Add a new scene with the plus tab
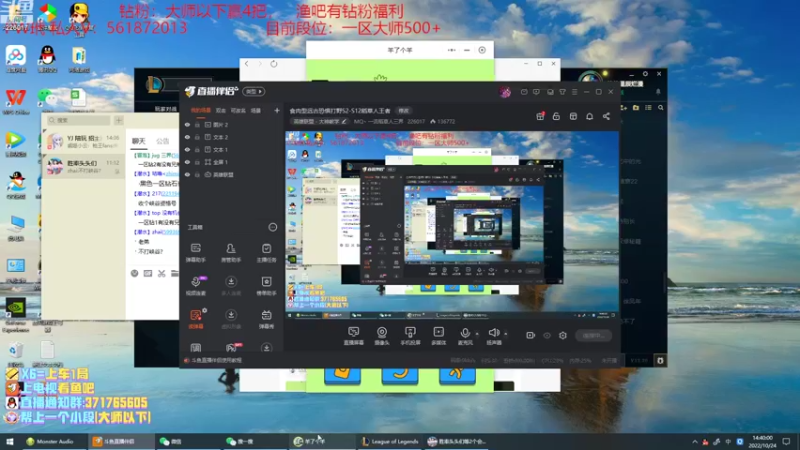The height and width of the screenshot is (450, 800). coord(277,110)
